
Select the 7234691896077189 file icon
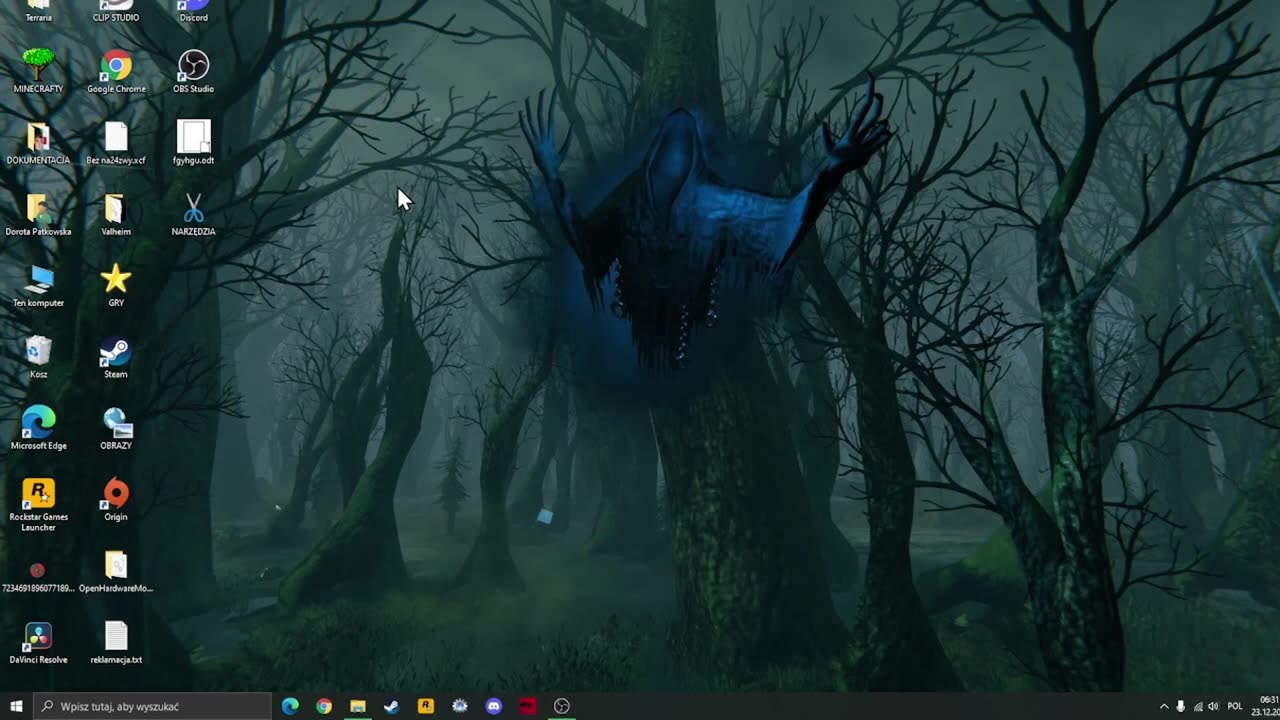click(x=38, y=577)
